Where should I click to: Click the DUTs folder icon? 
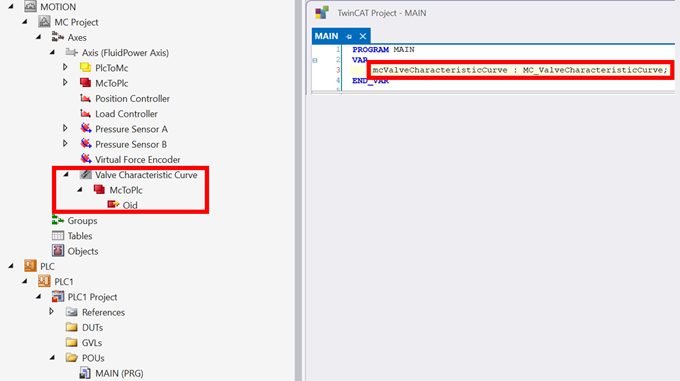click(72, 327)
